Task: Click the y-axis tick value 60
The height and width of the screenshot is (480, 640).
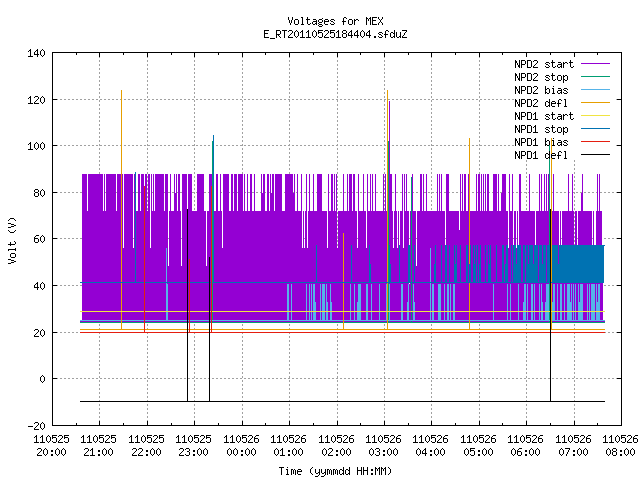Action: pos(39,239)
